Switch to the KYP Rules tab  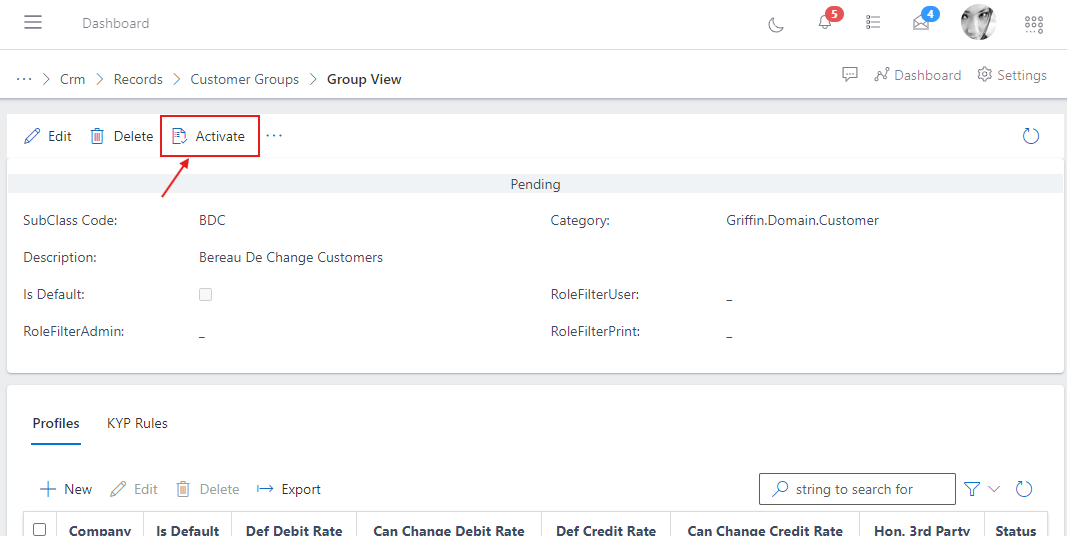point(137,423)
